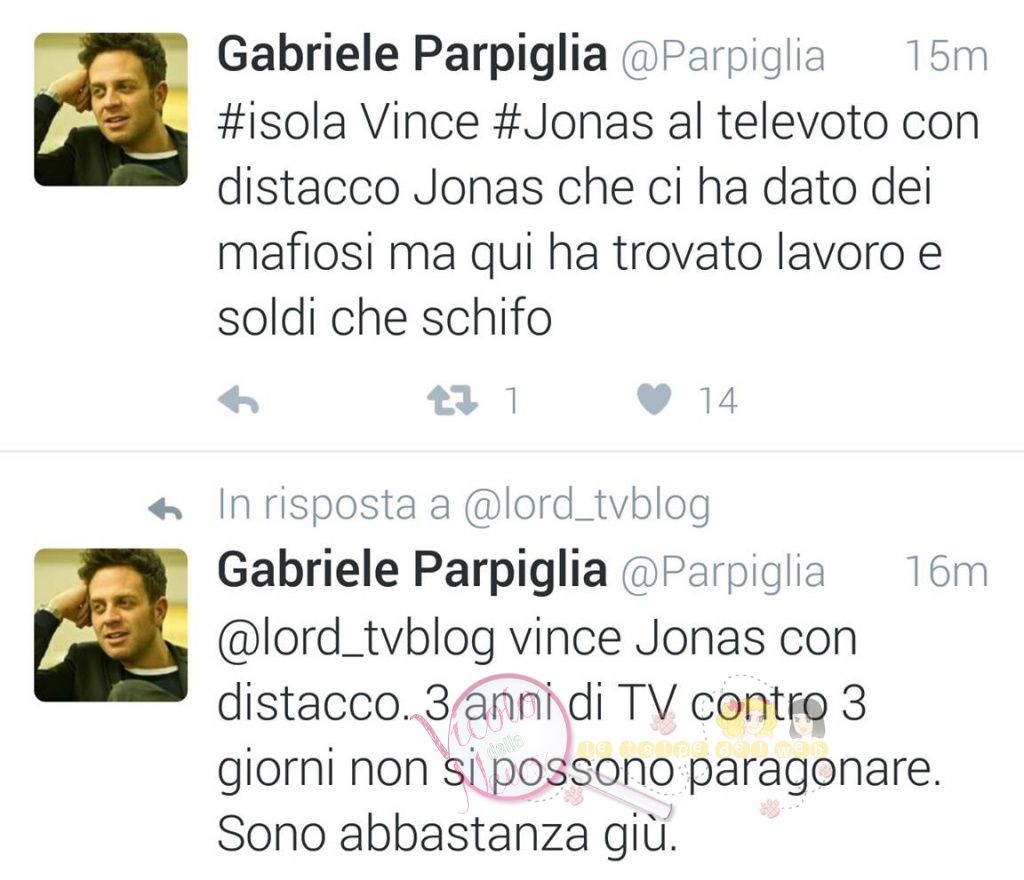Image resolution: width=1024 pixels, height=880 pixels.
Task: Retweet the #isola Vince tweet
Action: 452,400
